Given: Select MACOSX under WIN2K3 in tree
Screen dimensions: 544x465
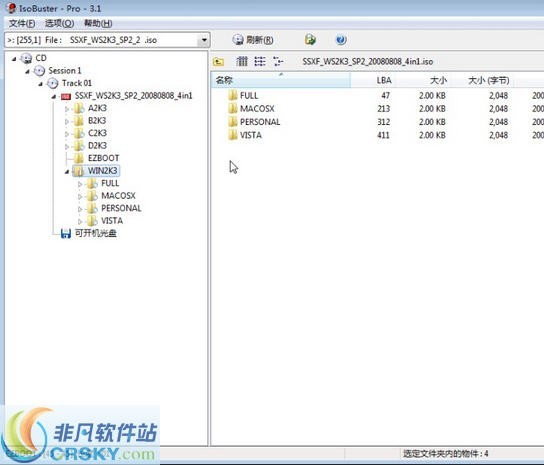Looking at the screenshot, I should (x=118, y=196).
